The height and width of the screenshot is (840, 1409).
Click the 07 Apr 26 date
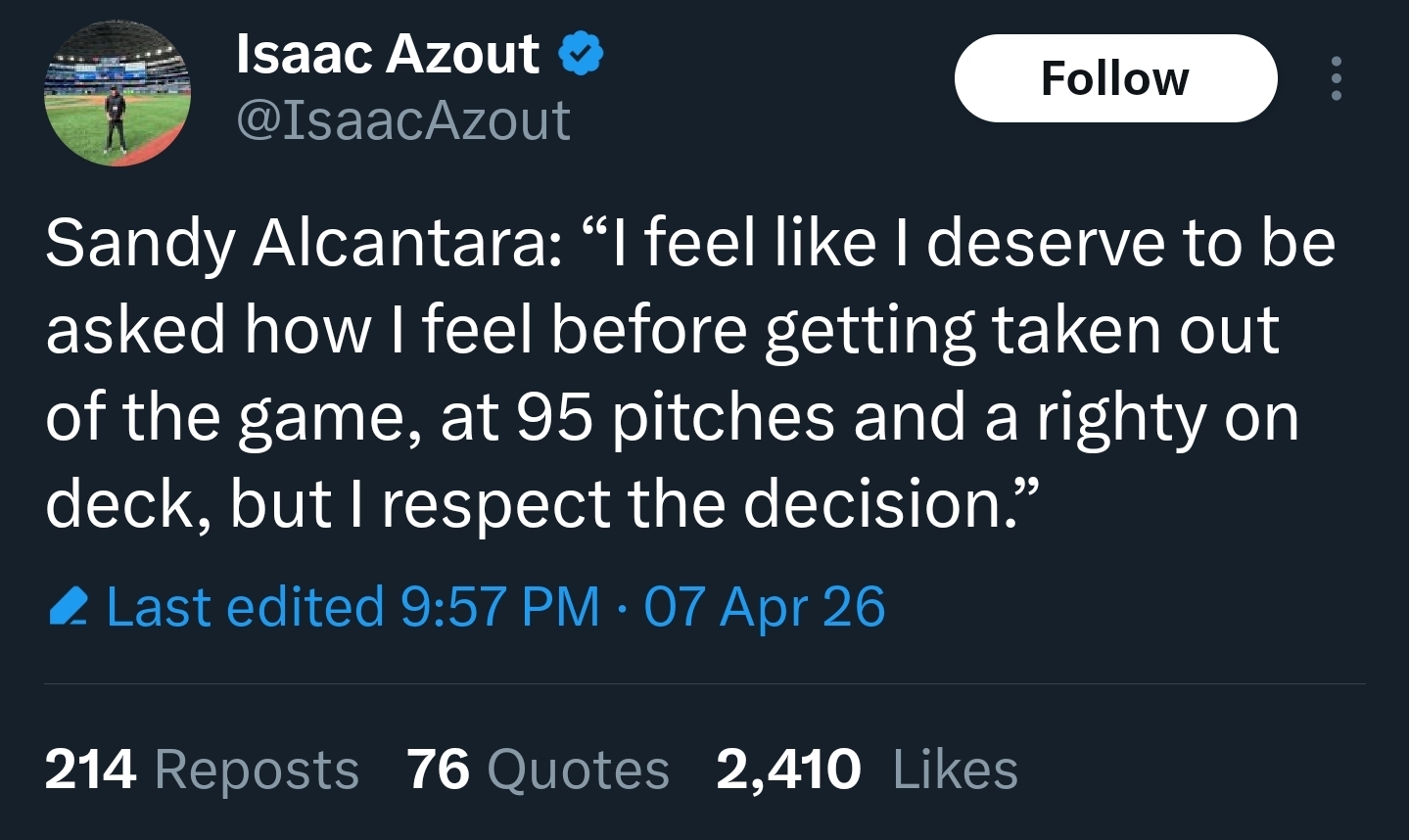click(x=765, y=607)
